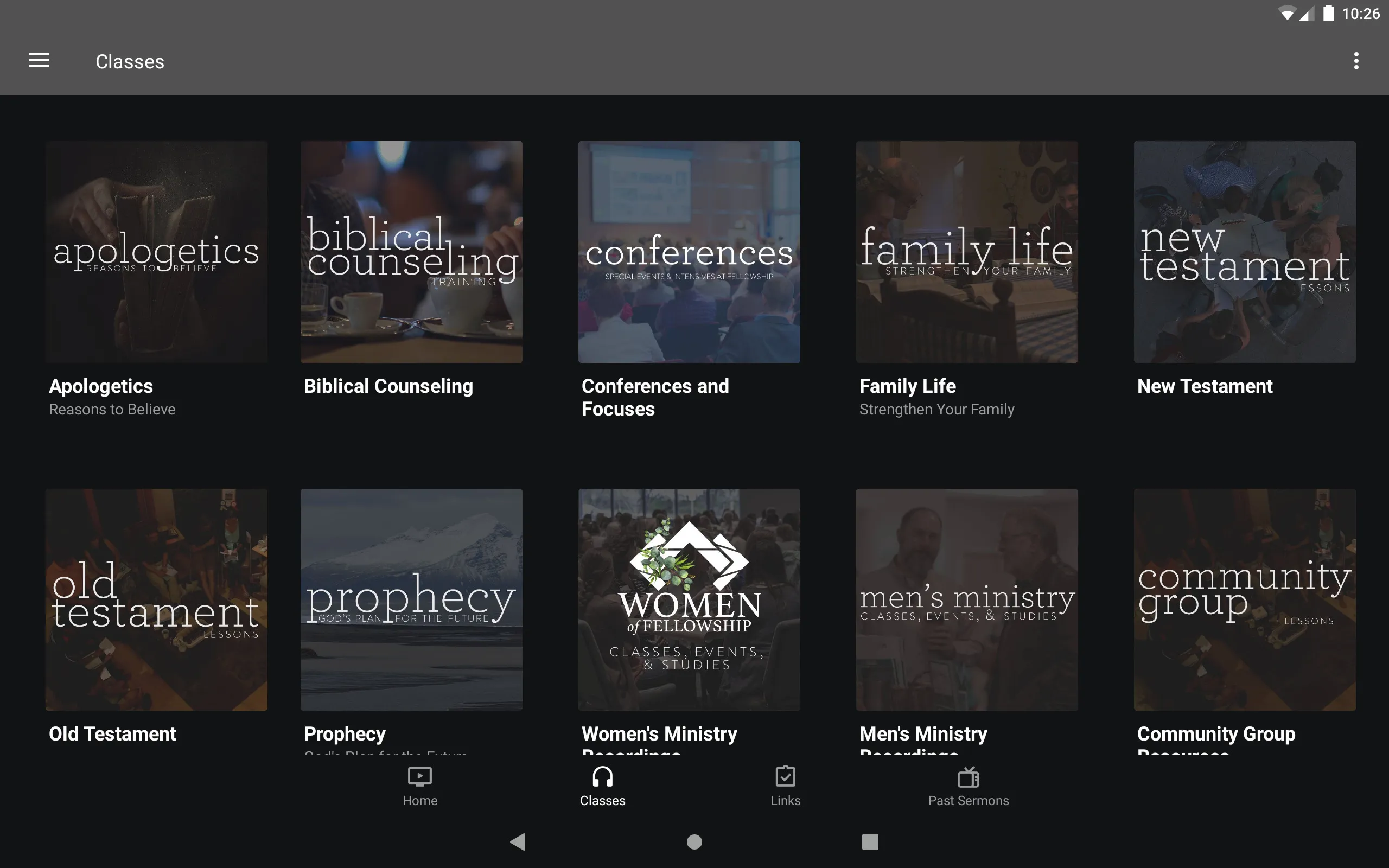
Task: Navigate to New Testament Lessons tab
Action: coord(1244,251)
